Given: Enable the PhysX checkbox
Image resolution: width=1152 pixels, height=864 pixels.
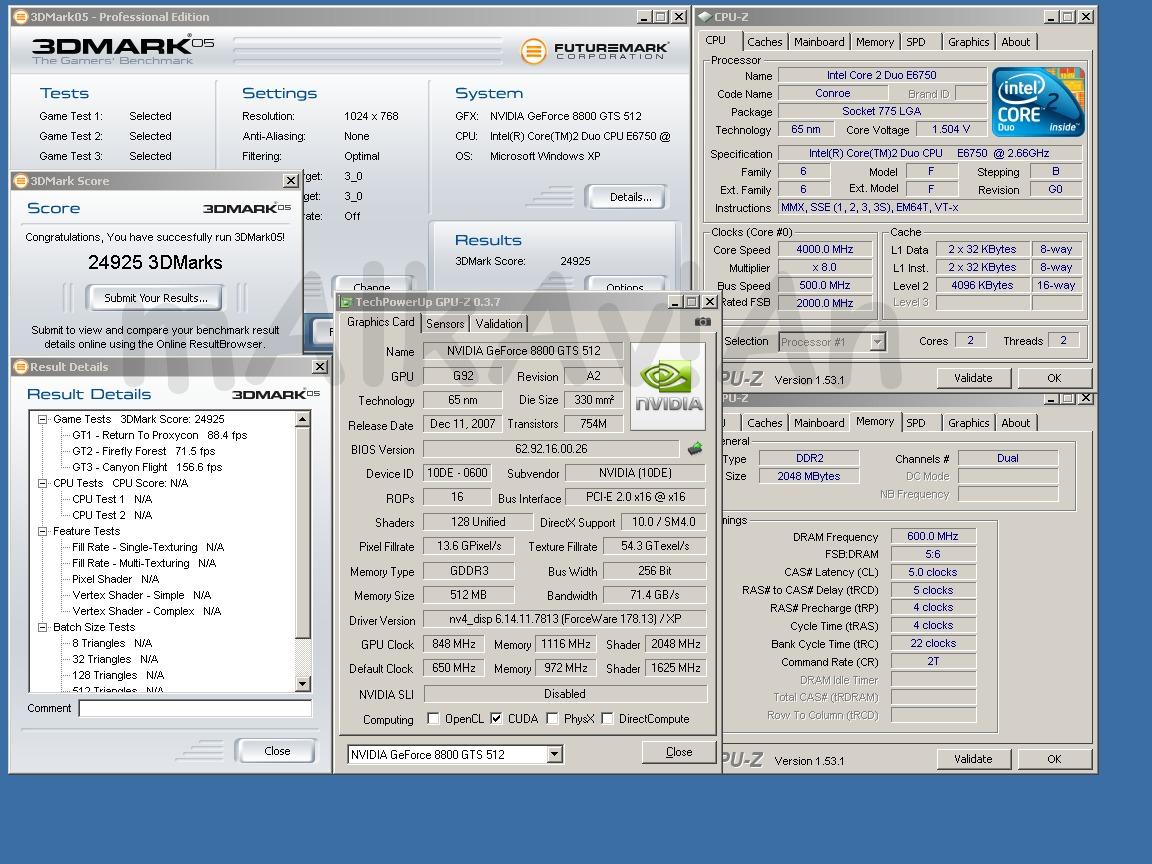Looking at the screenshot, I should tap(552, 719).
